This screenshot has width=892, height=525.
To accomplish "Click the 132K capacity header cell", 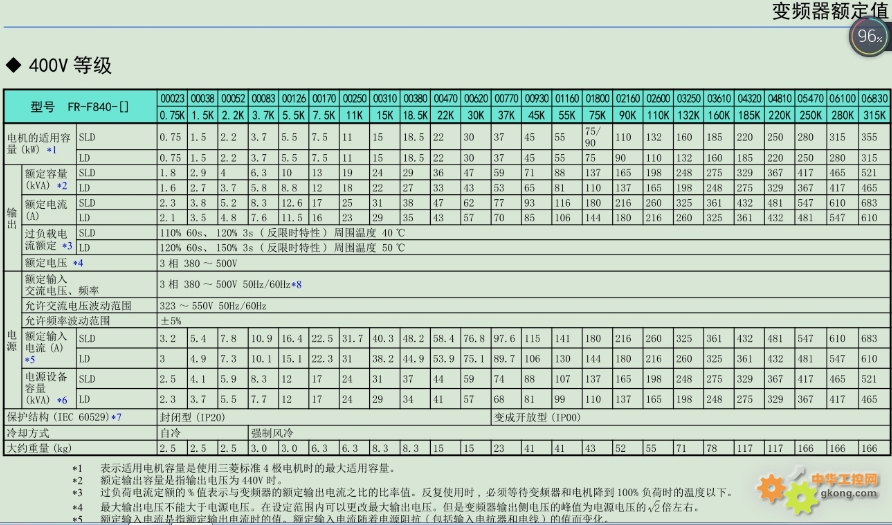I will [688, 115].
